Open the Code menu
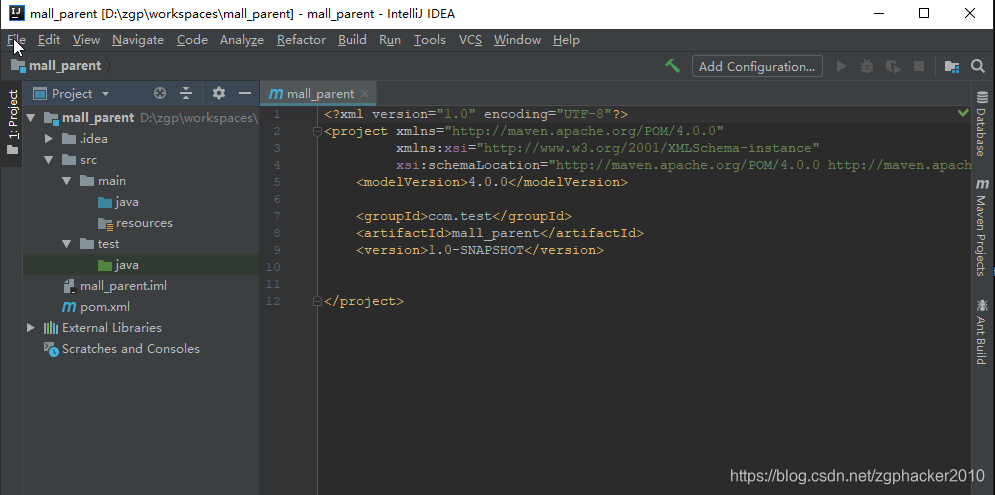995x495 pixels. point(192,40)
